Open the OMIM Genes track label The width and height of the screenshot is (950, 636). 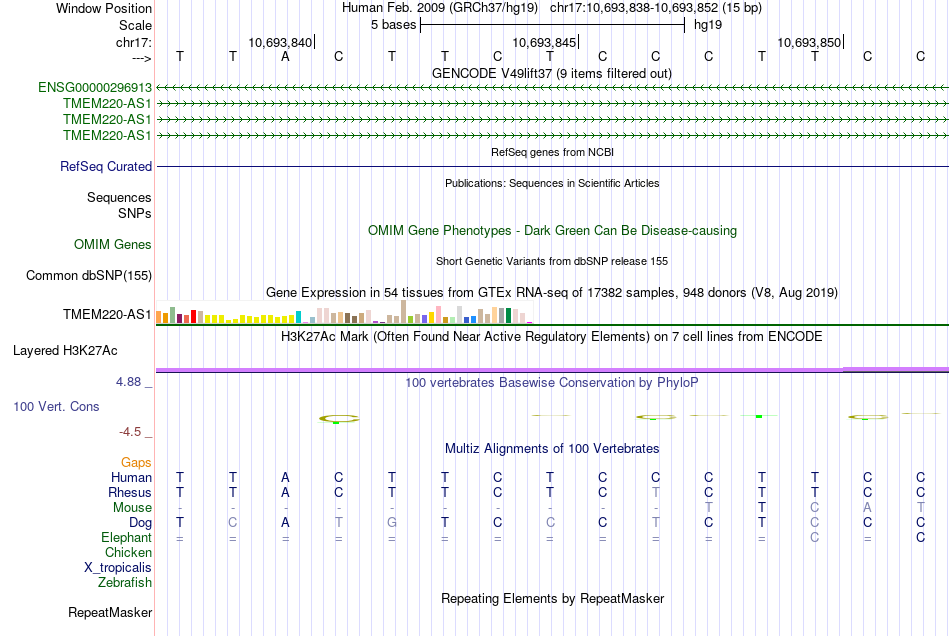112,245
